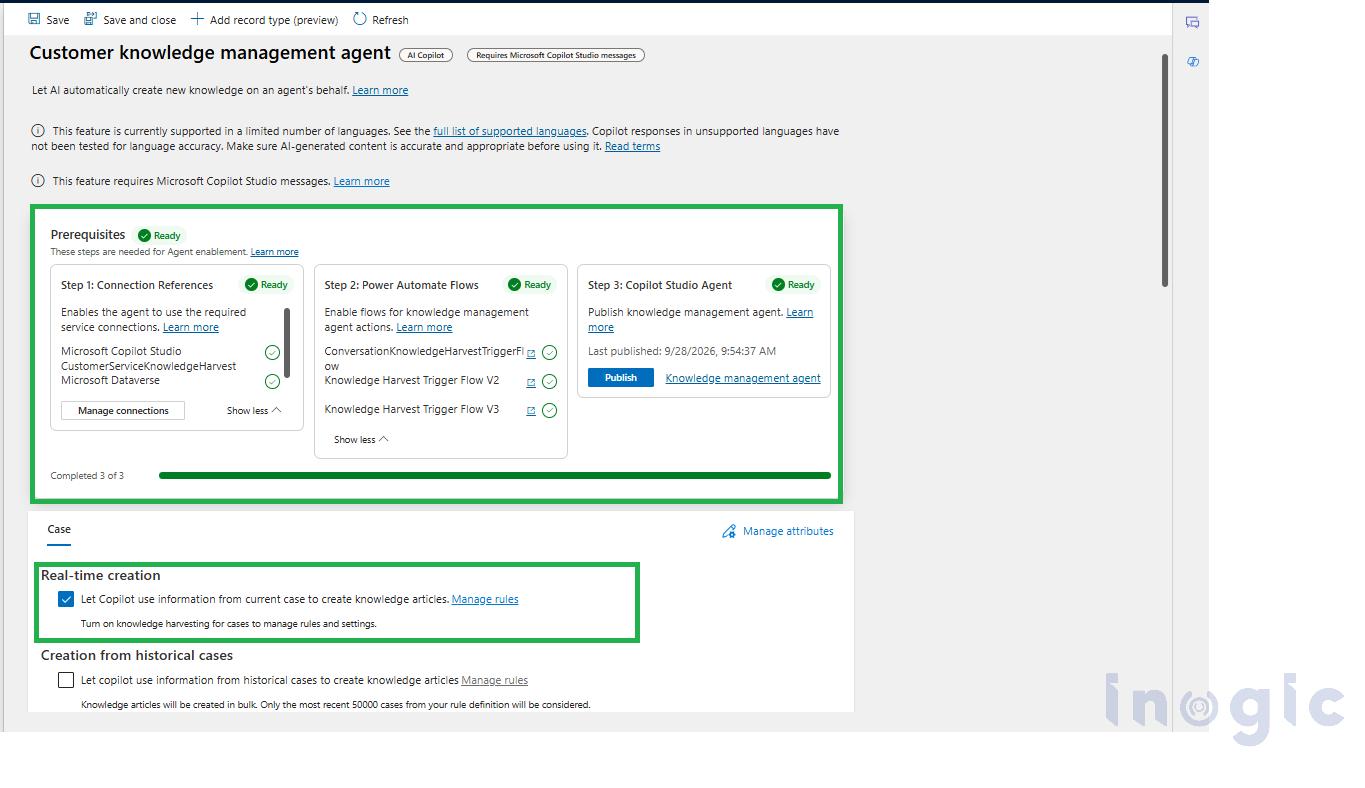Click the Save toolbar button
The width and height of the screenshot is (1365, 788).
49,20
